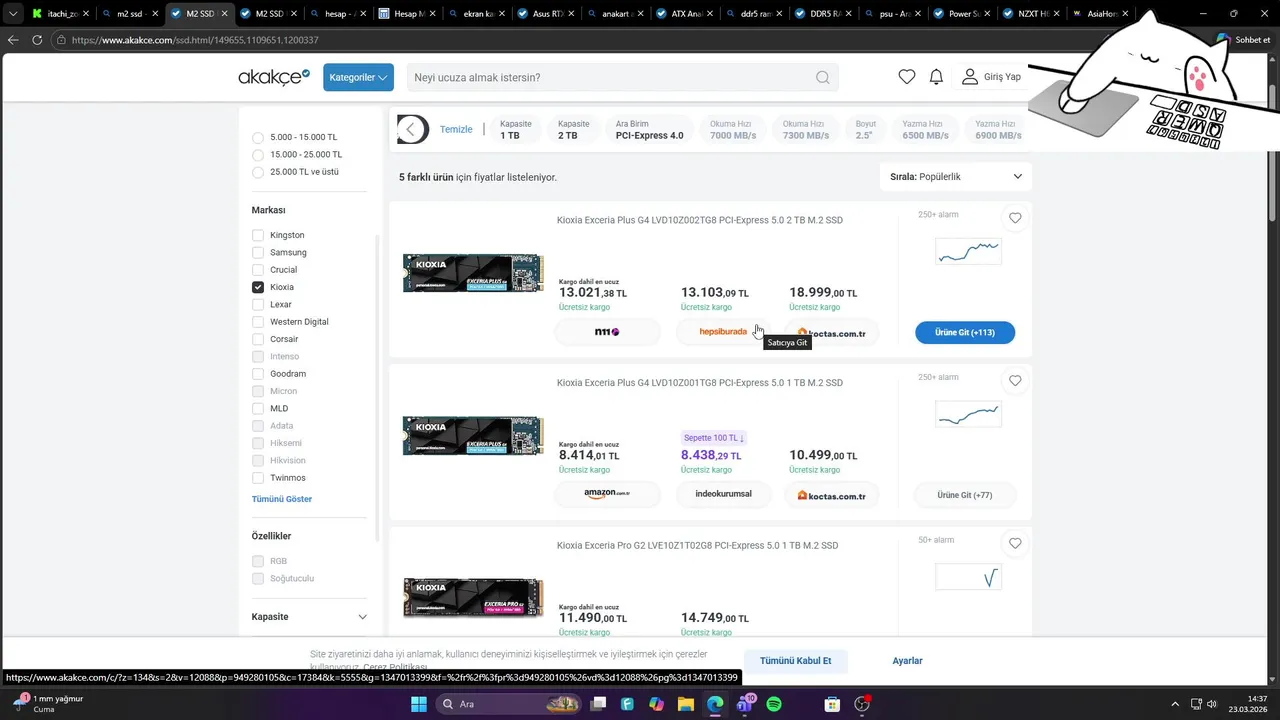Reload the page with refresh icon

pyautogui.click(x=37, y=40)
